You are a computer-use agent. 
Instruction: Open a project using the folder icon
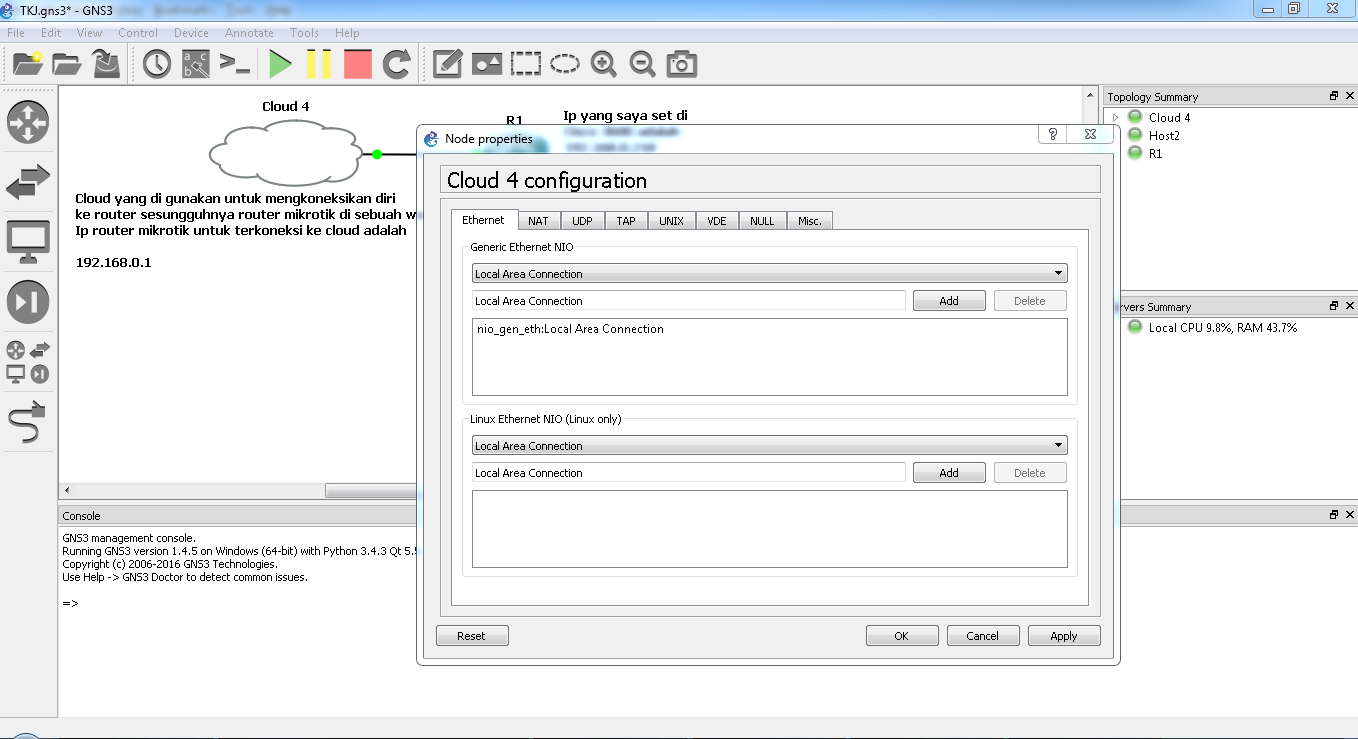(x=67, y=64)
